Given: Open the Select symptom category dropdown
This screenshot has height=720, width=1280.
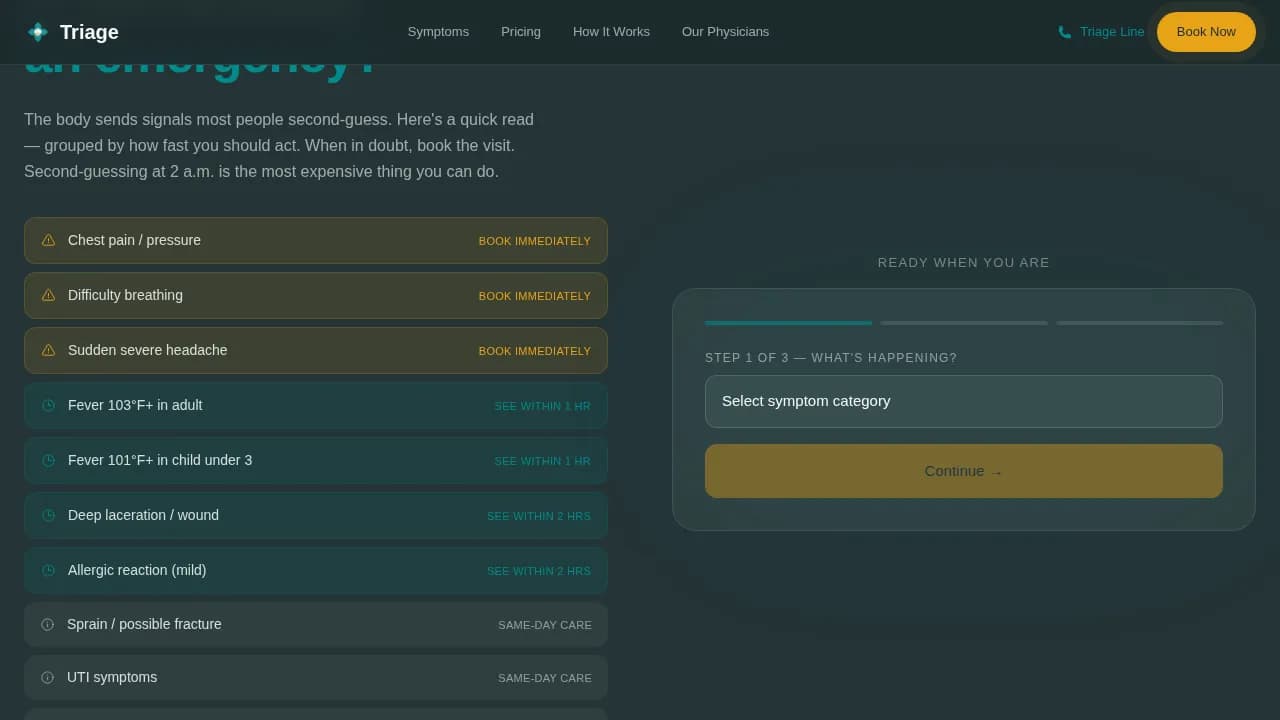Looking at the screenshot, I should pos(964,401).
